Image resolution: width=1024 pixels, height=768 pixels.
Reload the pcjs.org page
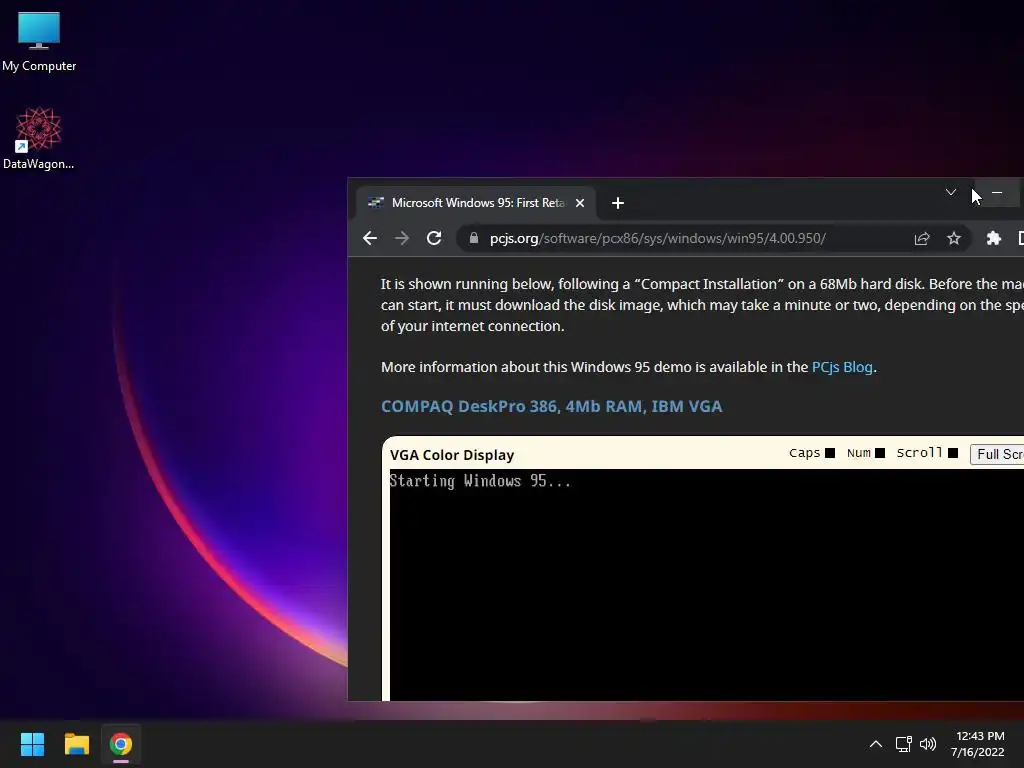coord(434,238)
